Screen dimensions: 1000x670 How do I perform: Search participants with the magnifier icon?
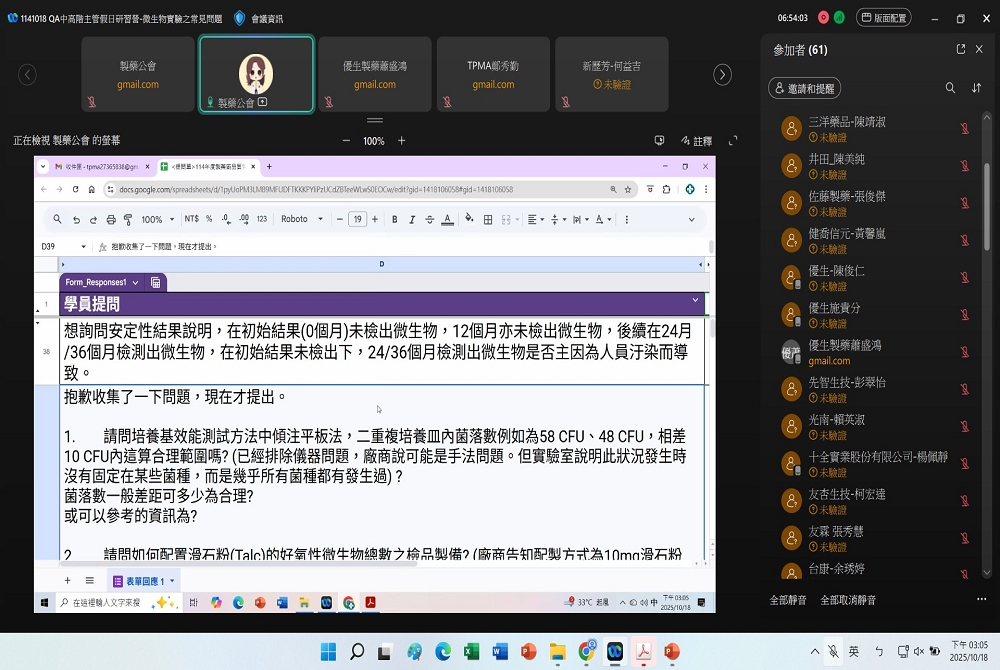(950, 88)
